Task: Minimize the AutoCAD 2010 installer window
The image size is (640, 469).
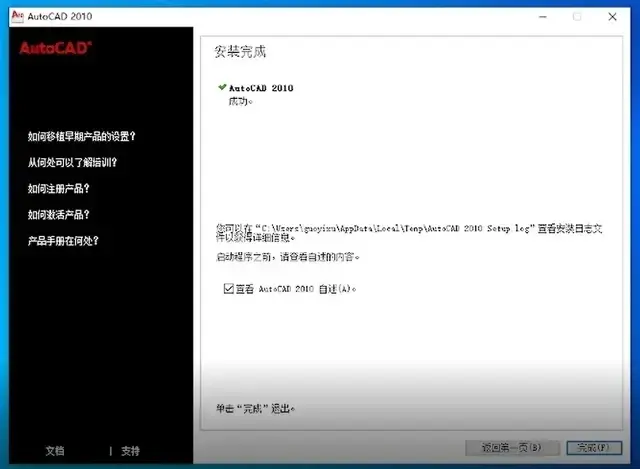Action: point(542,17)
